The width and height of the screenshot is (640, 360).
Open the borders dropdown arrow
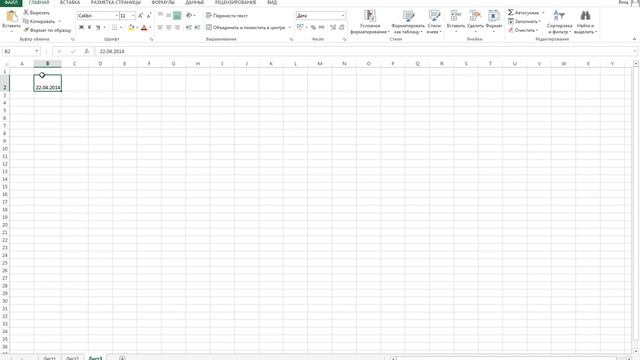tap(121, 27)
